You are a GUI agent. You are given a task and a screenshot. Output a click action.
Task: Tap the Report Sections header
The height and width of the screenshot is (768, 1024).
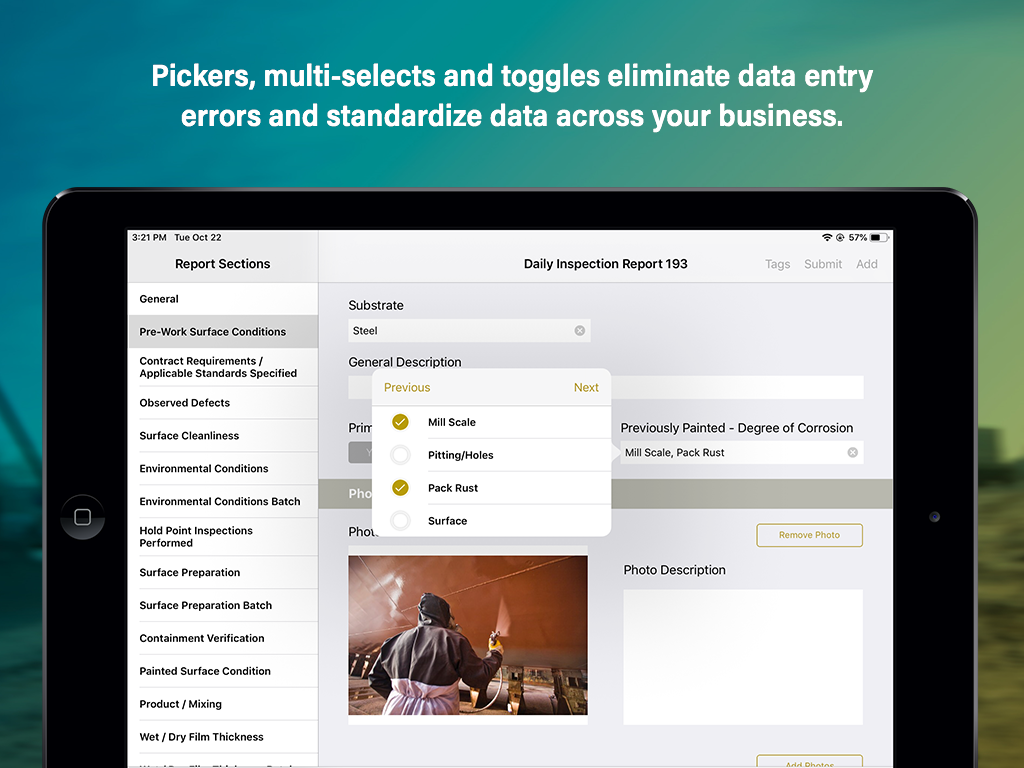coord(223,264)
